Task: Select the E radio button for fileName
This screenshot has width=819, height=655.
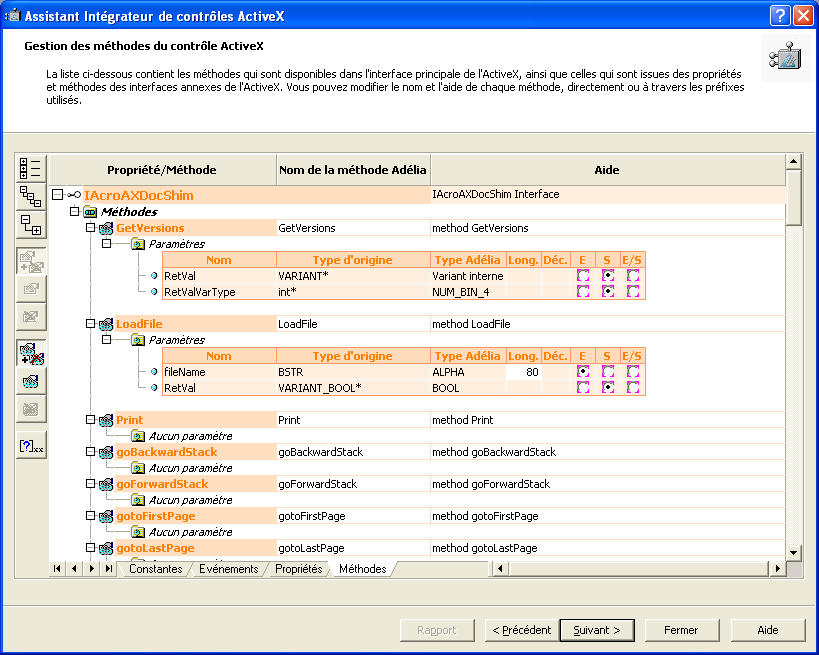Action: 583,372
